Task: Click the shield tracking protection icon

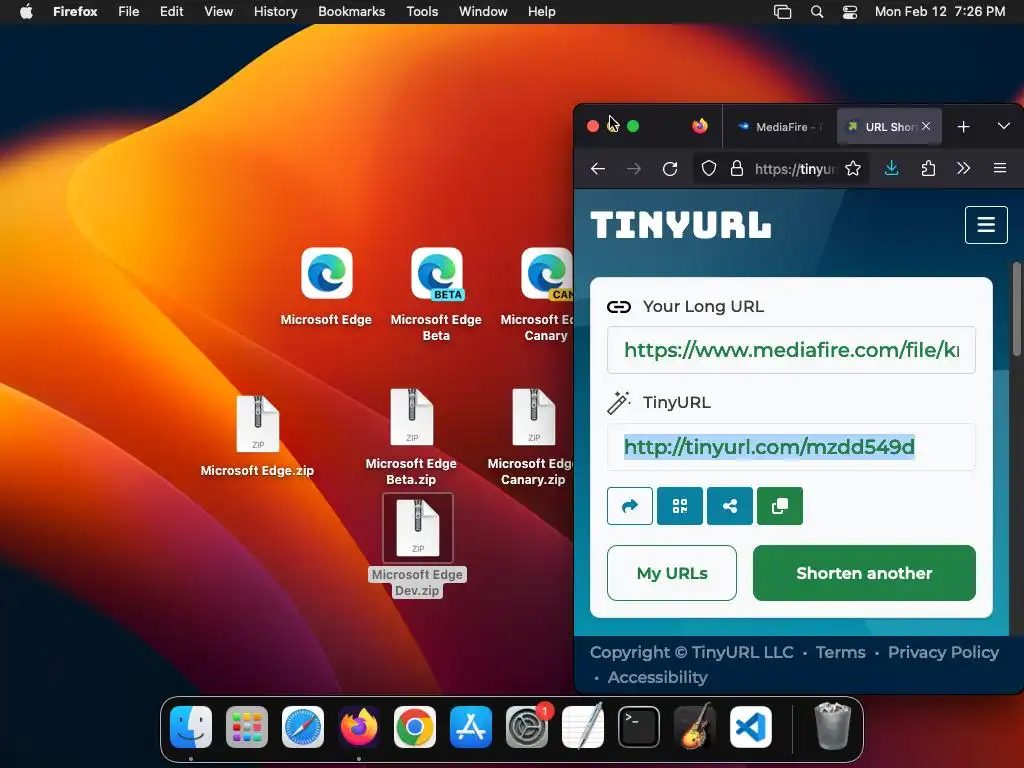Action: [x=709, y=169]
